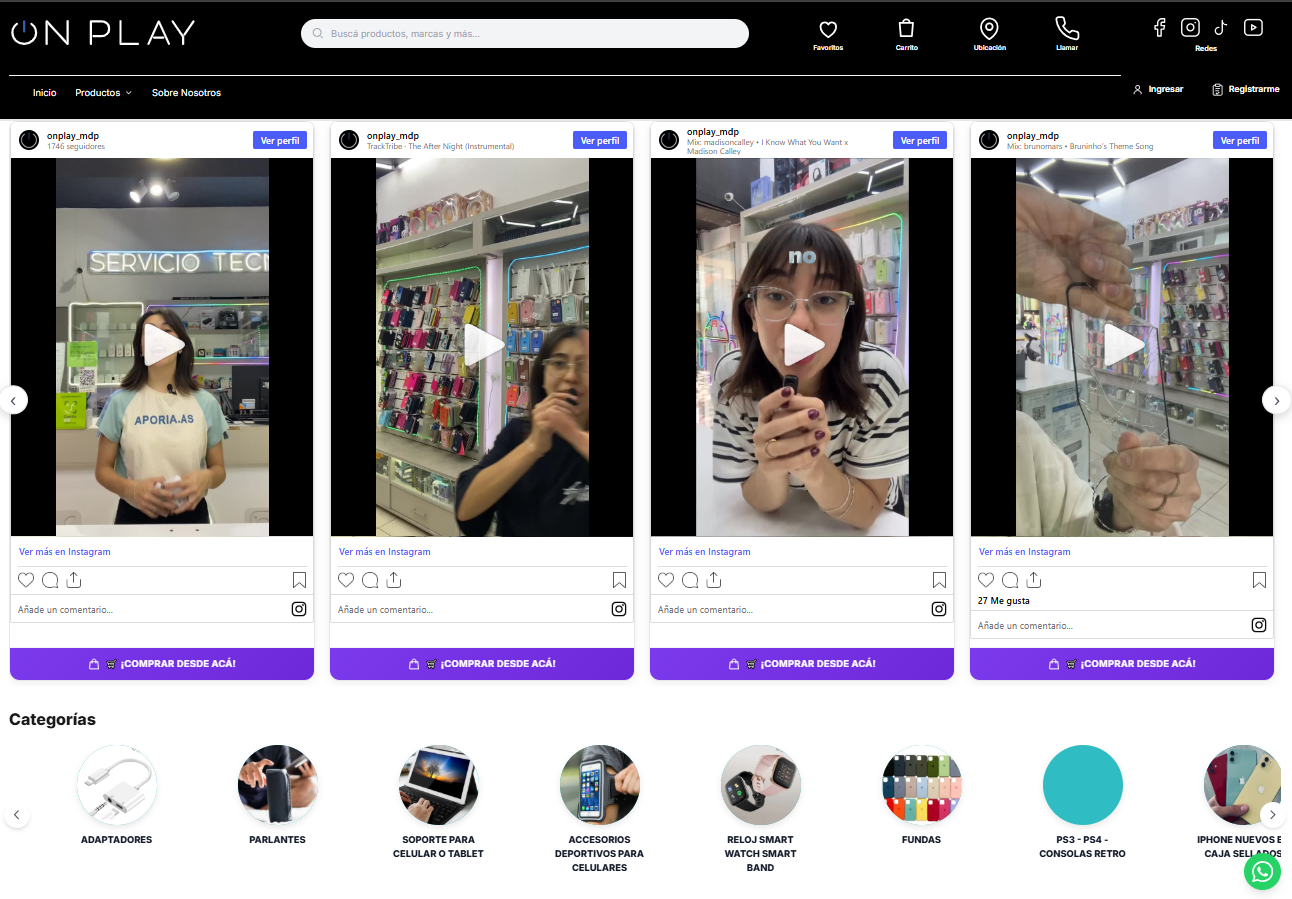The image size is (1292, 899).
Task: Open the FUNDAS category thumbnail
Action: (922, 785)
